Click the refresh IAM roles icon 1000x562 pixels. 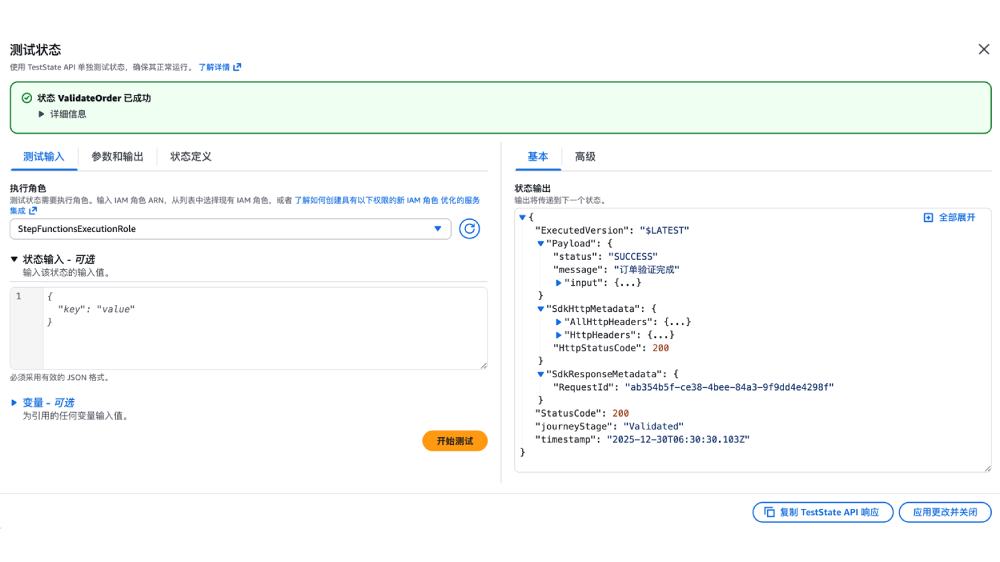(469, 229)
